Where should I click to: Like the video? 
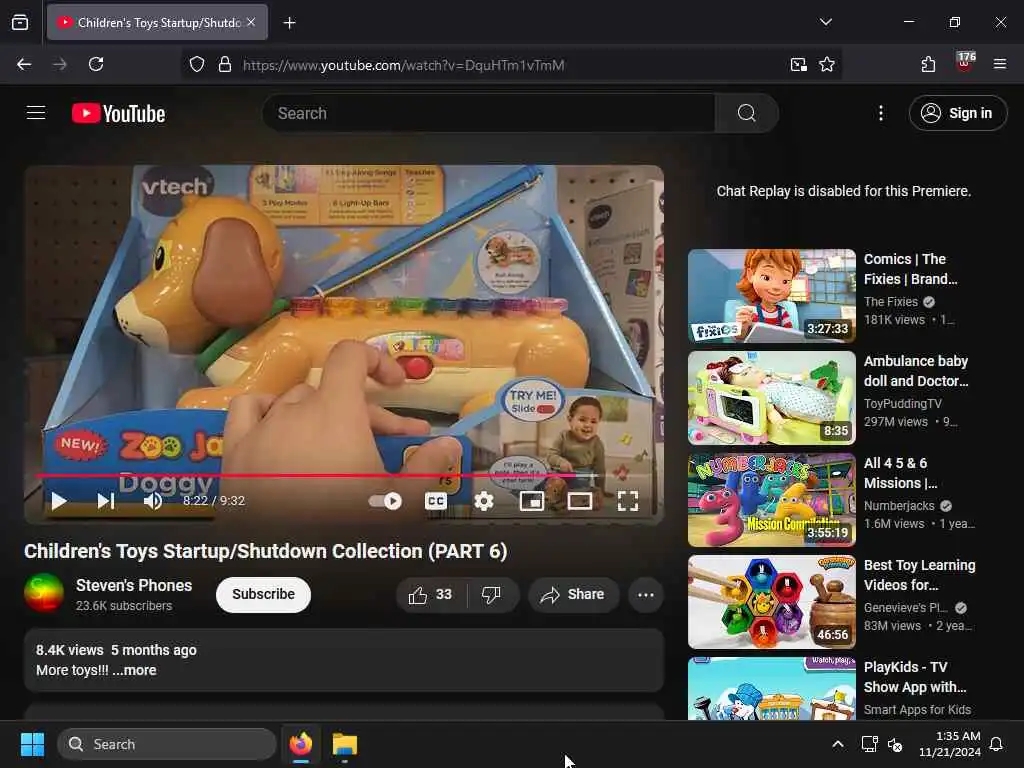430,595
